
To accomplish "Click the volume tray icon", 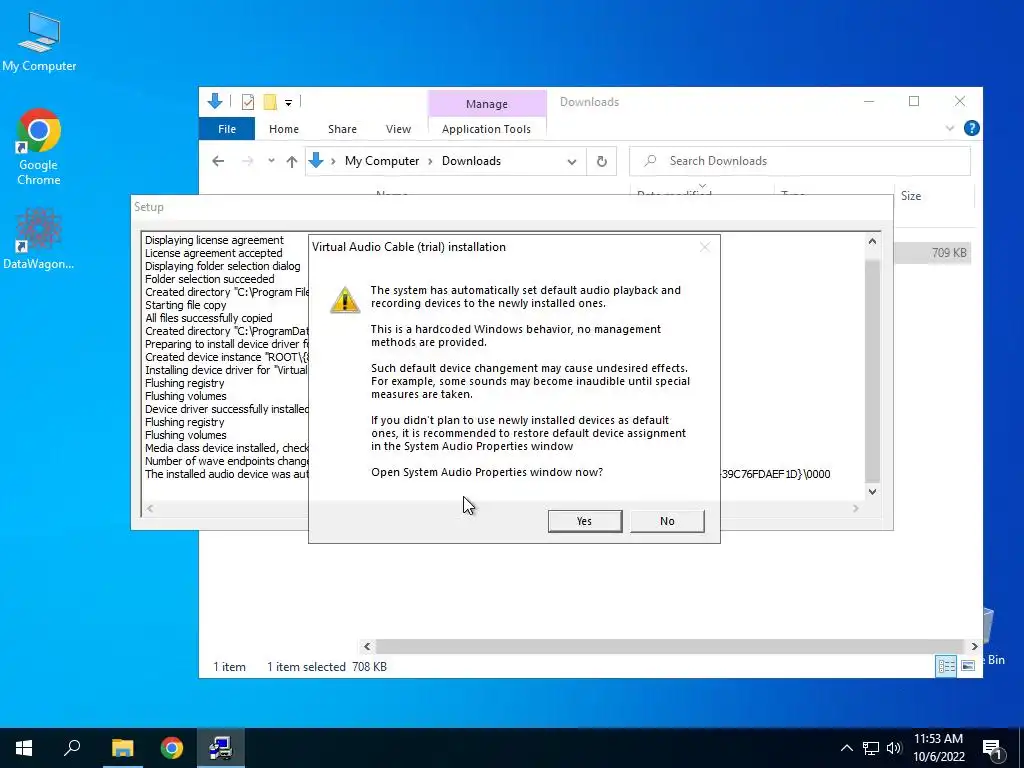I will click(894, 748).
